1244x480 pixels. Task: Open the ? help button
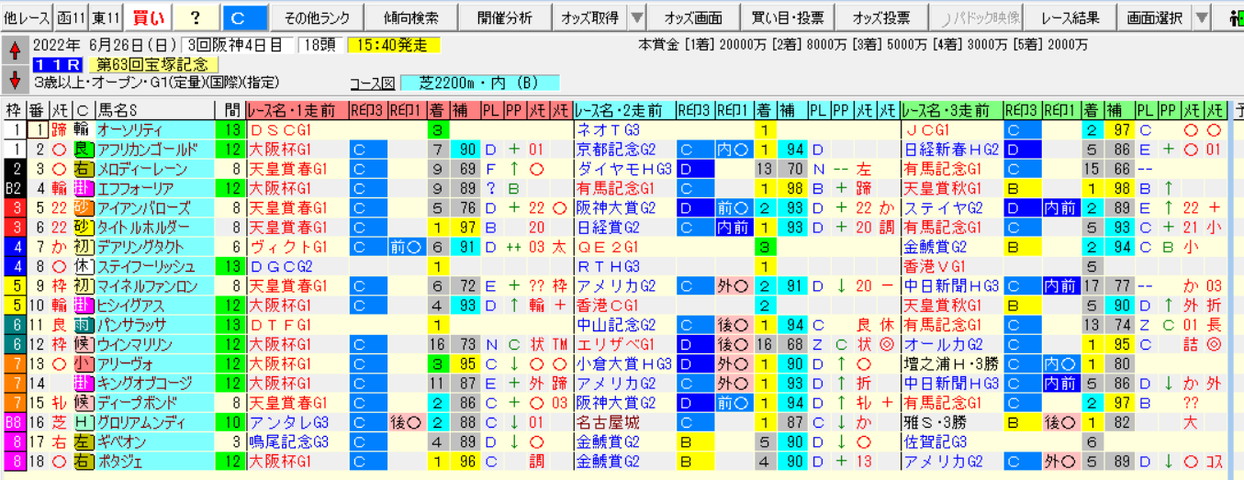pyautogui.click(x=195, y=17)
